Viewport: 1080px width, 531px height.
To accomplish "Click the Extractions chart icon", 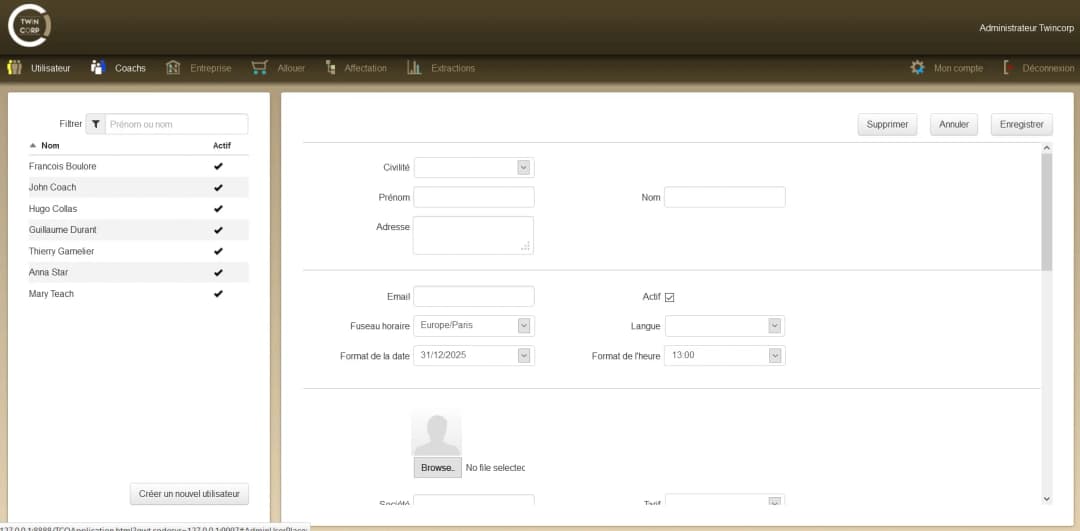I will coord(414,68).
